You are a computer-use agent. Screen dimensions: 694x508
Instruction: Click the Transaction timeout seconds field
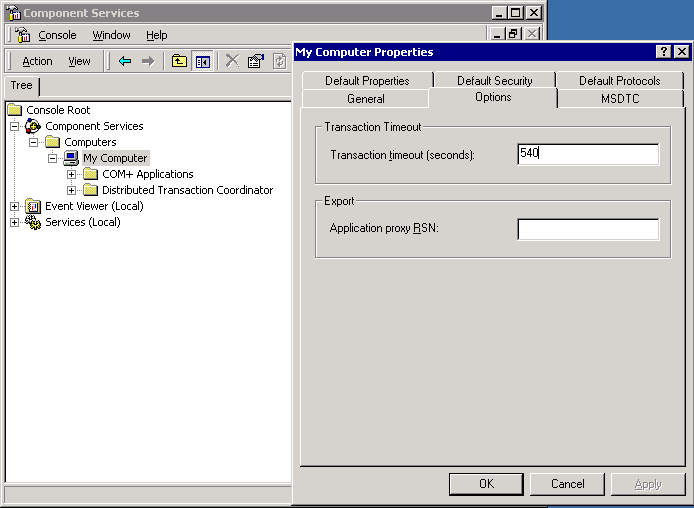tap(588, 154)
